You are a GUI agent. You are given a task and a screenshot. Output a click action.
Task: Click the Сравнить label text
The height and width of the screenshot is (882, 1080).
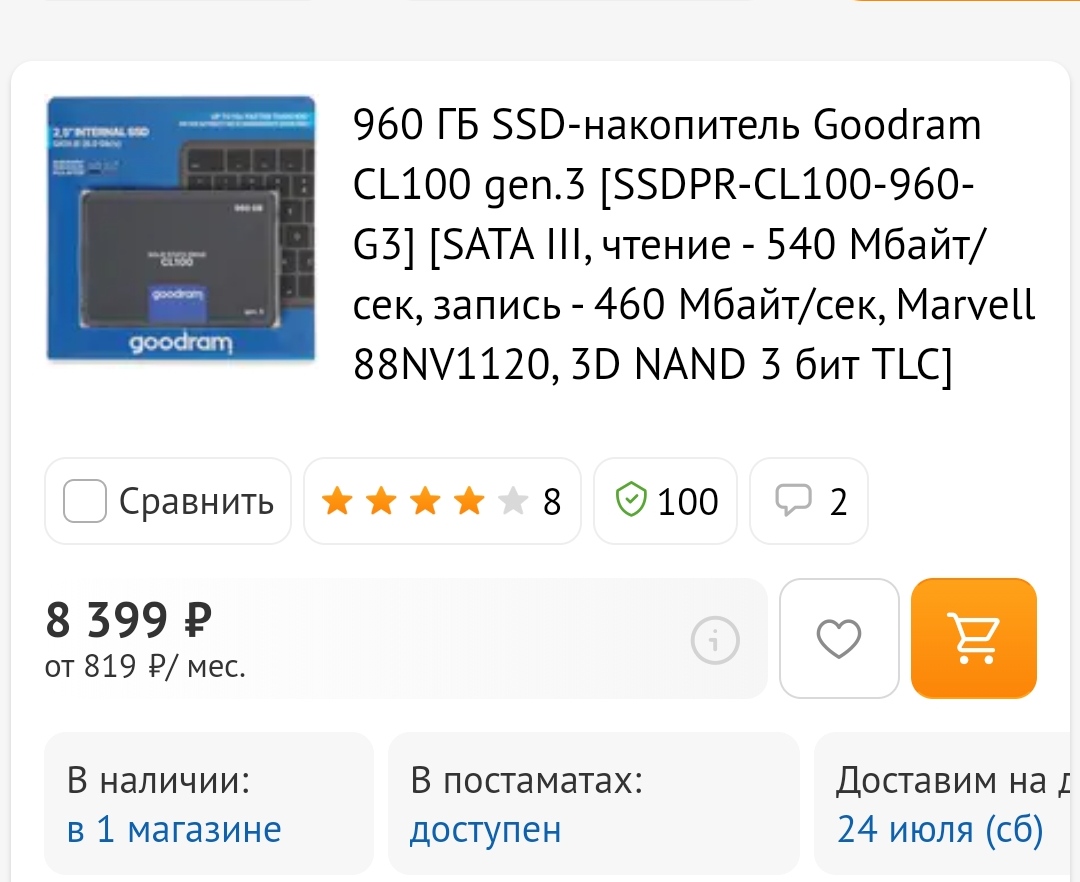tap(196, 501)
